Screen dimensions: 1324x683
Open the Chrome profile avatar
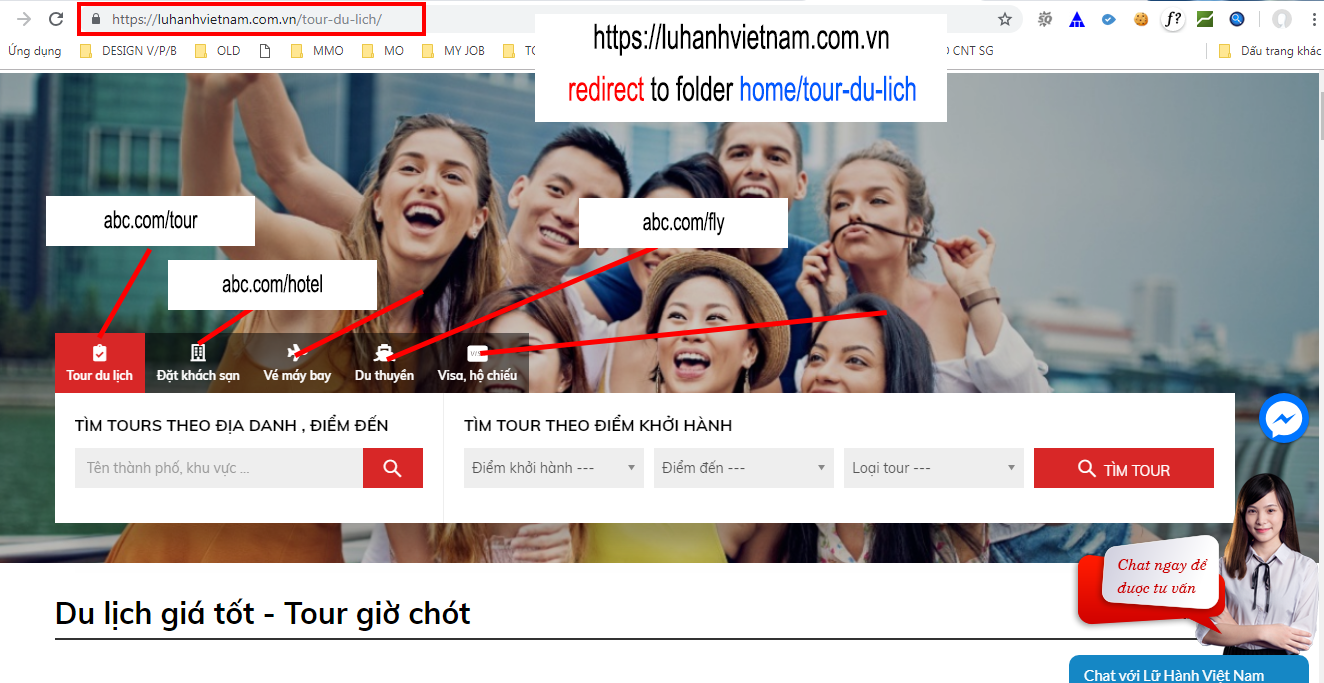(1281, 18)
